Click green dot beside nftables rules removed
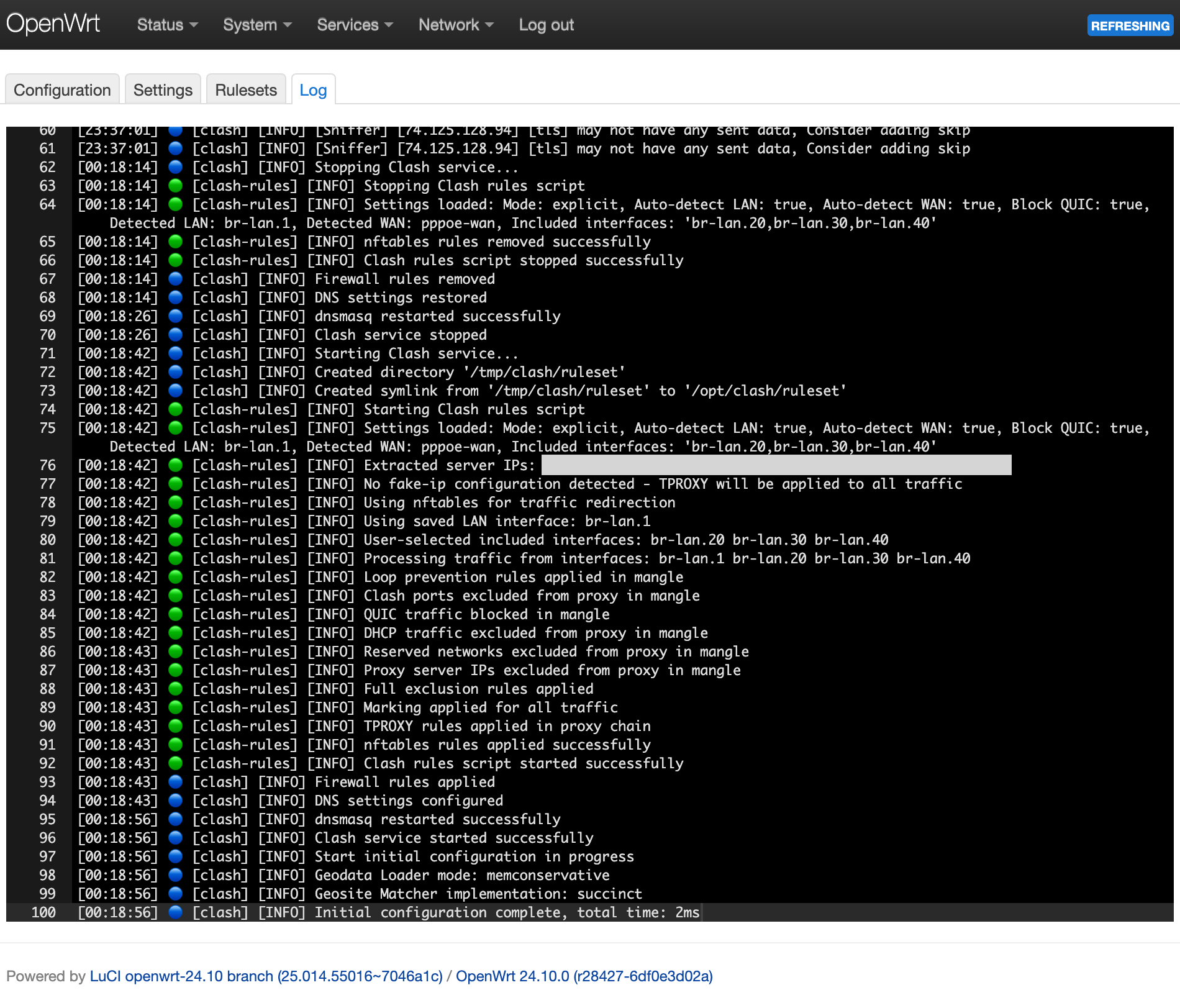The image size is (1180, 1008). (x=176, y=242)
